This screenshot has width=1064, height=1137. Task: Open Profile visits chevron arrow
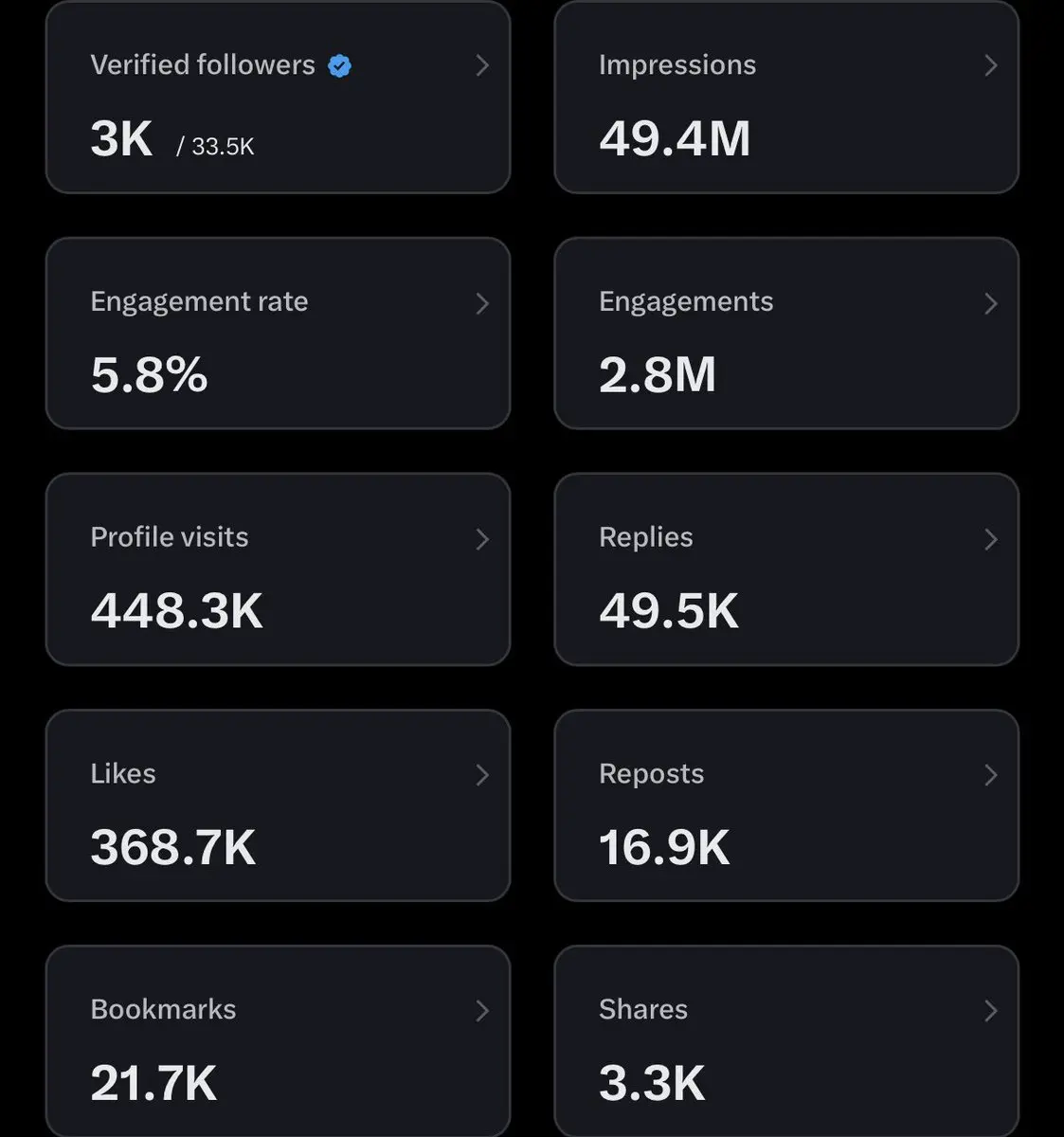(x=482, y=539)
